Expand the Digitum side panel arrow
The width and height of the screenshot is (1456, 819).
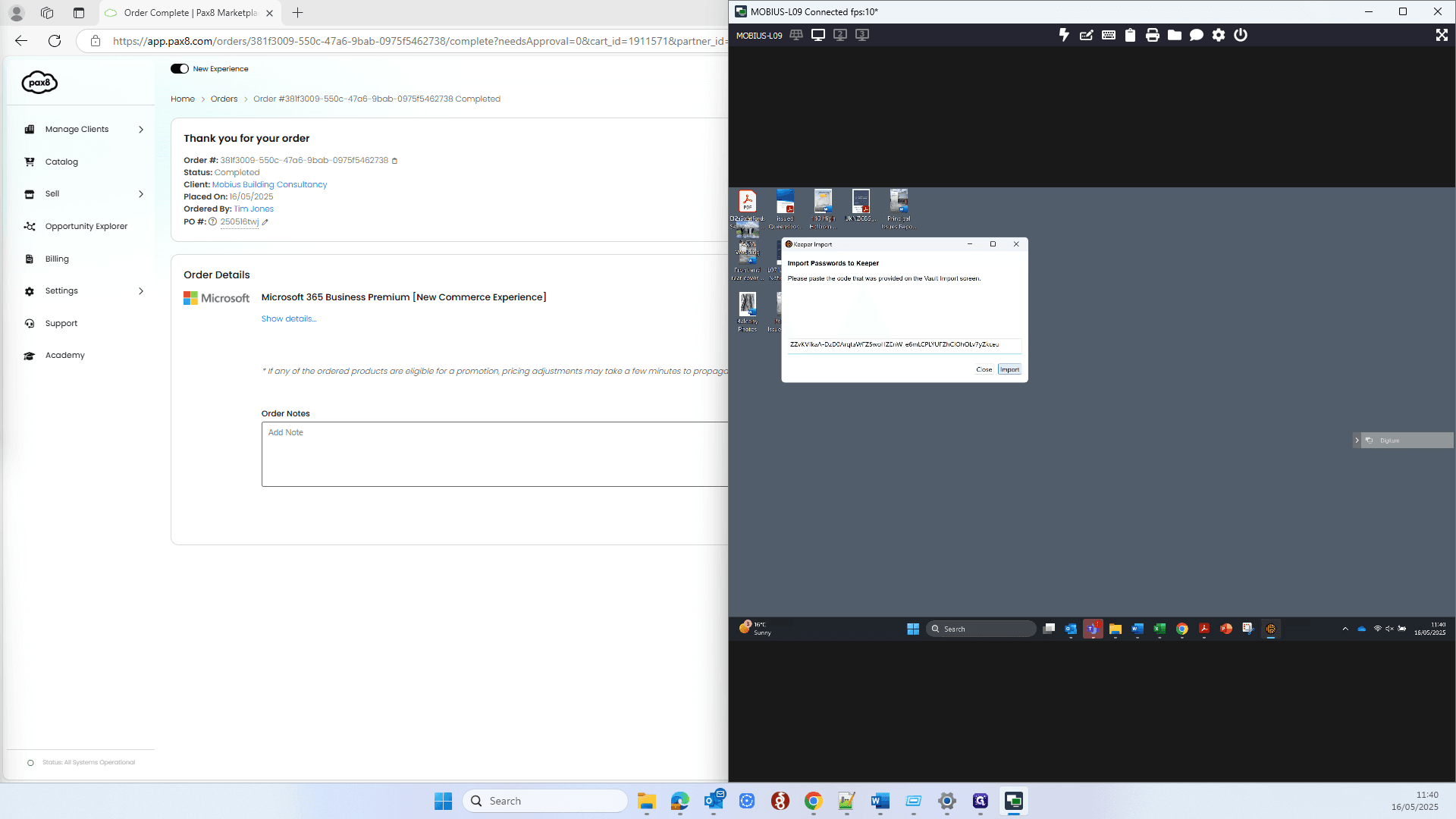tap(1357, 441)
